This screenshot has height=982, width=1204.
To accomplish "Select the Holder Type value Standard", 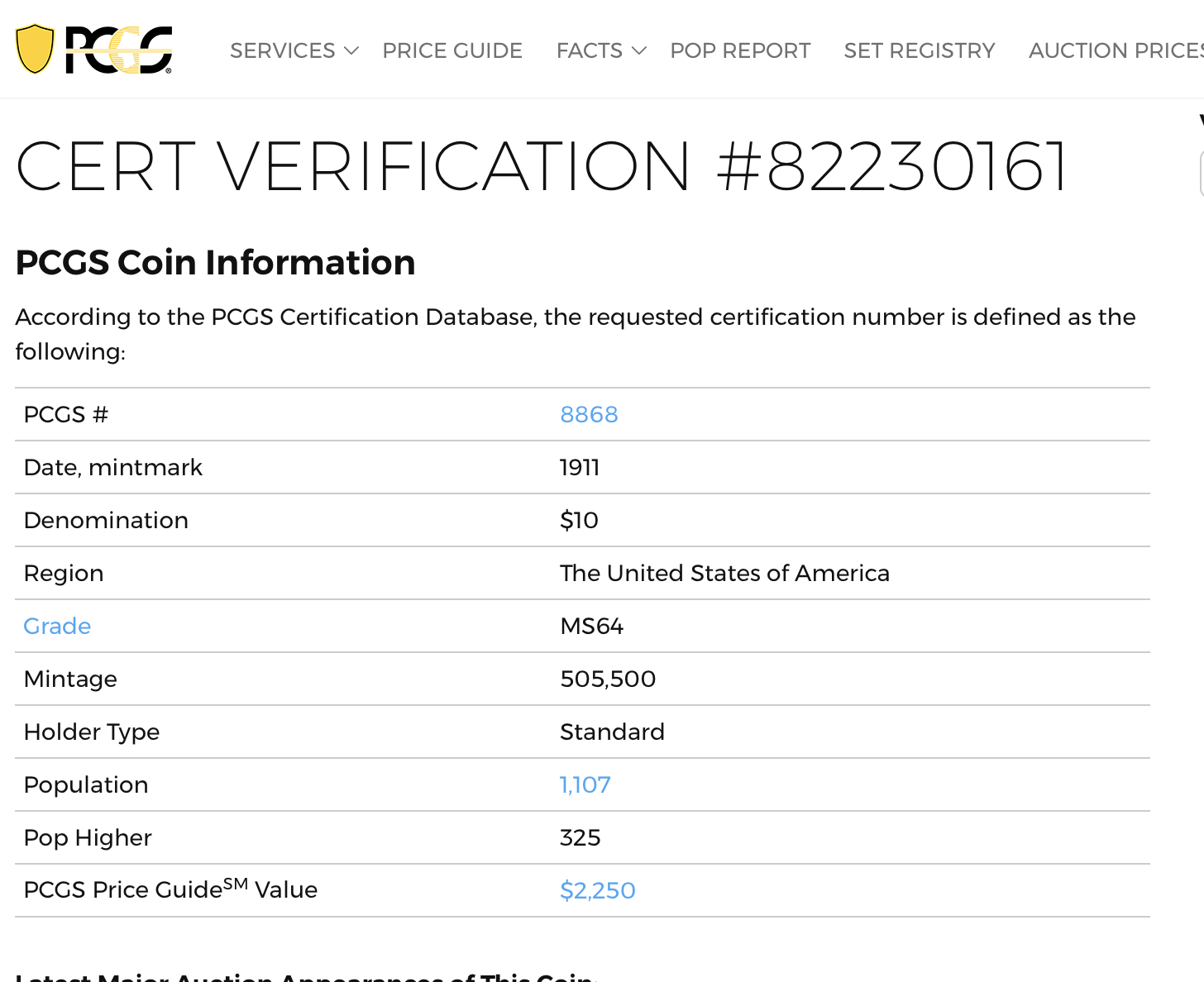I will 612,732.
